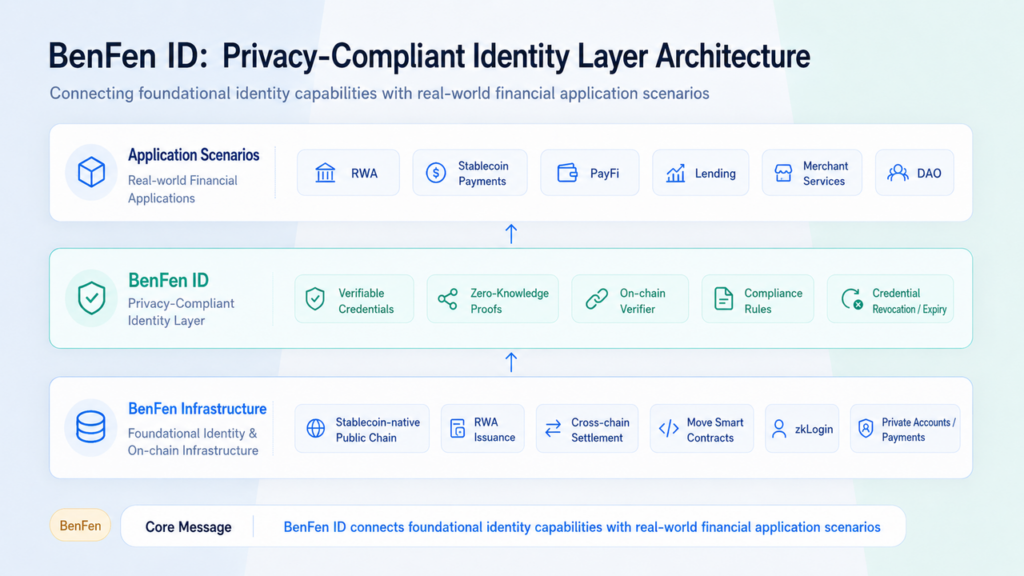Click the database icon beside BenFen Infrastructure
1024x576 pixels.
(91, 427)
